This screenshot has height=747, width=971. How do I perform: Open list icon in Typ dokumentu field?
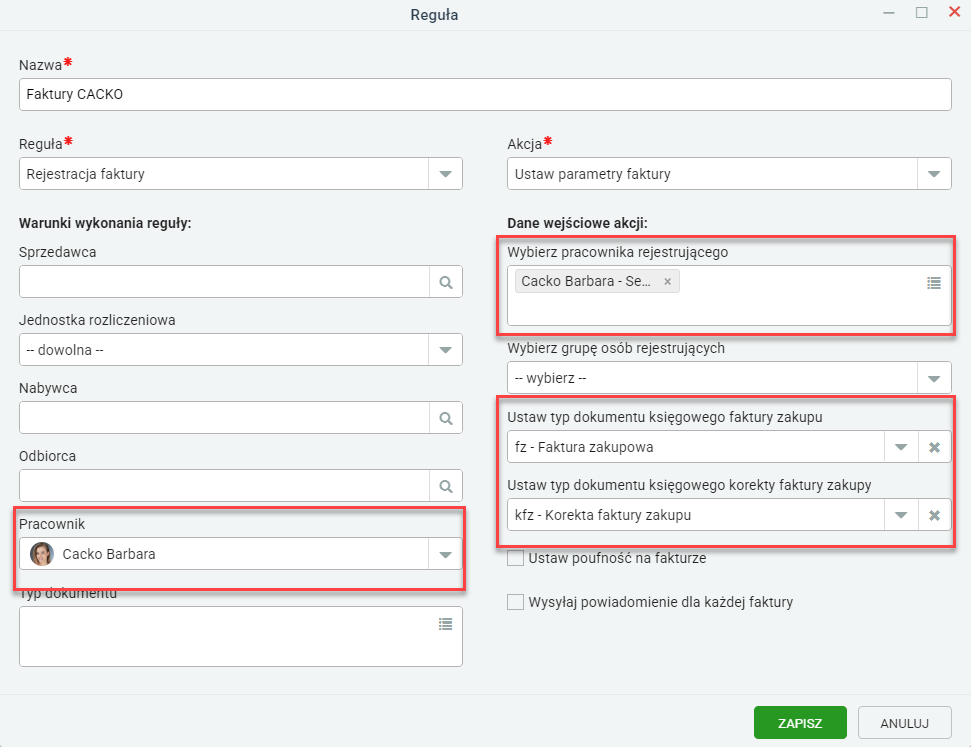(445, 624)
